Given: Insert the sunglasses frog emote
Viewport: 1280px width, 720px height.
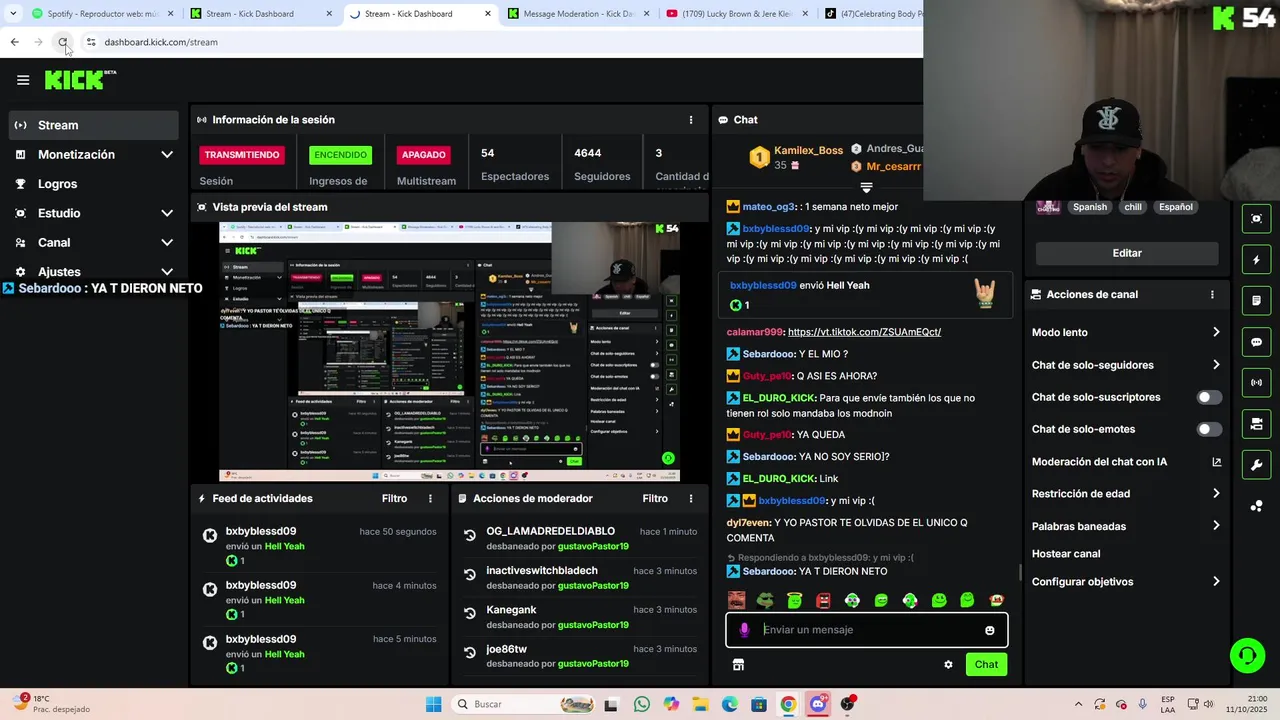Looking at the screenshot, I should click(x=765, y=600).
